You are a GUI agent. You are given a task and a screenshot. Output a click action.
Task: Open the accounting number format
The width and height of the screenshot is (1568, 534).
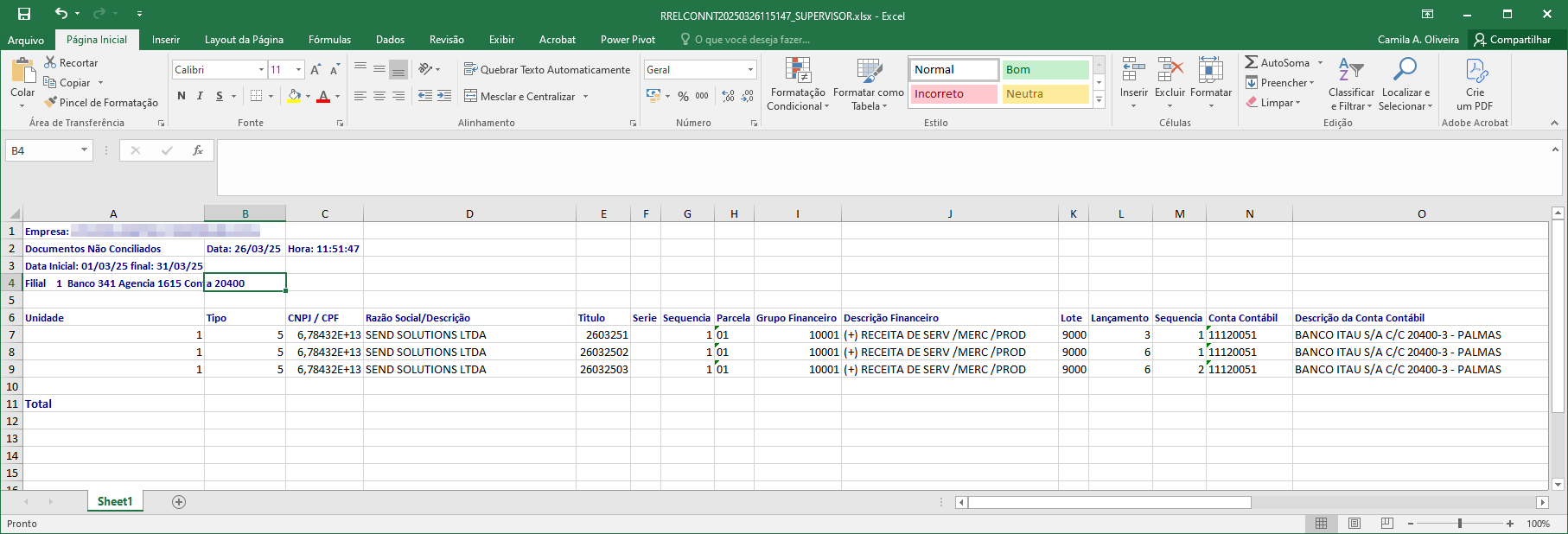[x=653, y=96]
